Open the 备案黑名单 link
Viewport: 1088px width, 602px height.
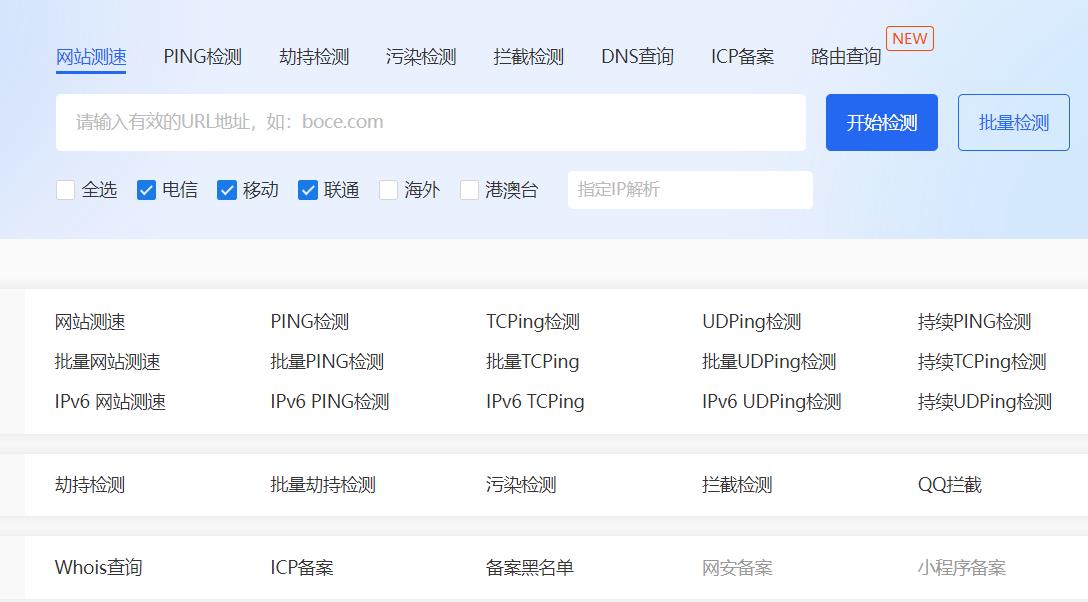pyautogui.click(x=530, y=568)
